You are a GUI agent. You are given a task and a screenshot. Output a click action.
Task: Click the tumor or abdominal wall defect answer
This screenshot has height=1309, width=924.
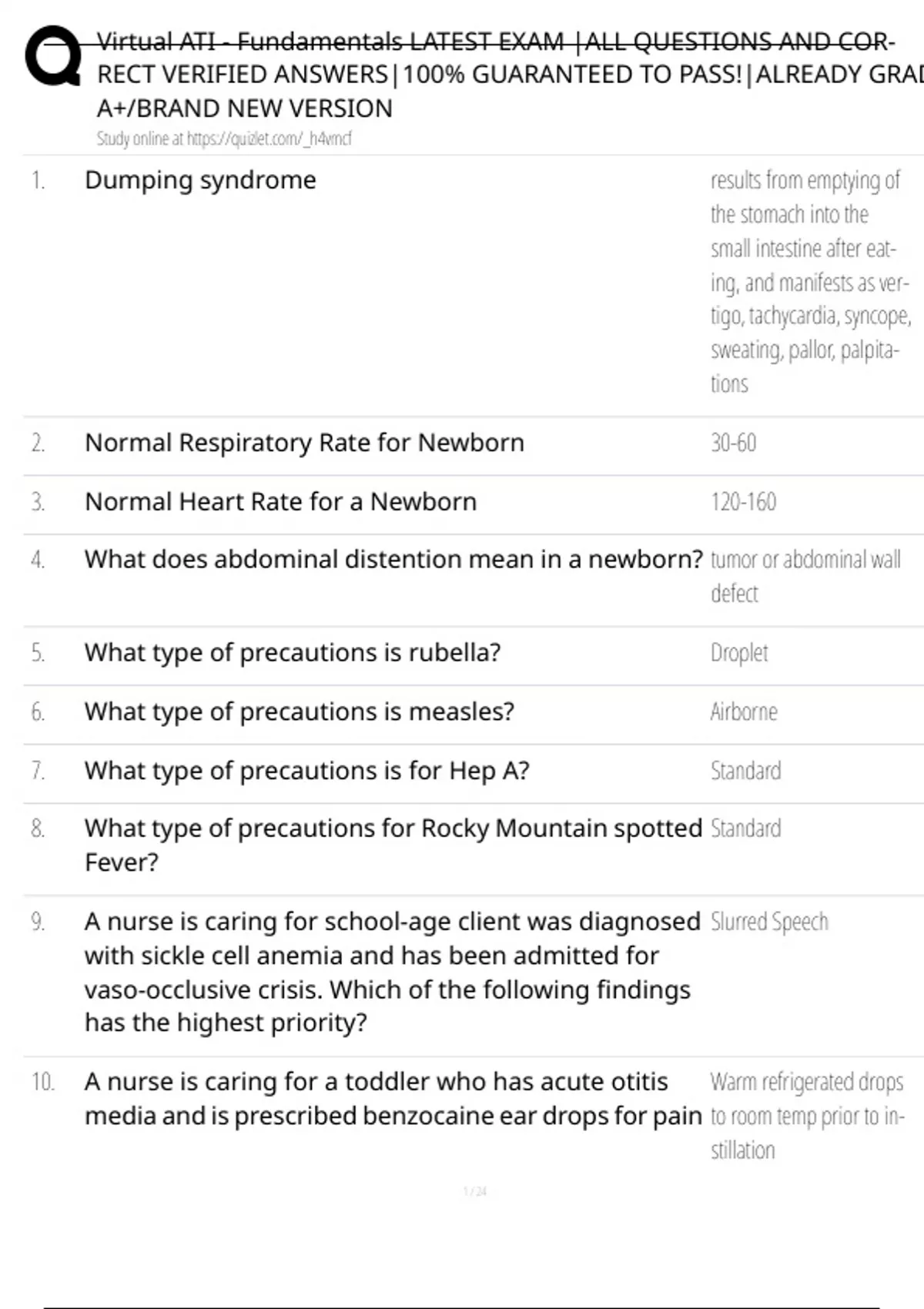coord(805,575)
